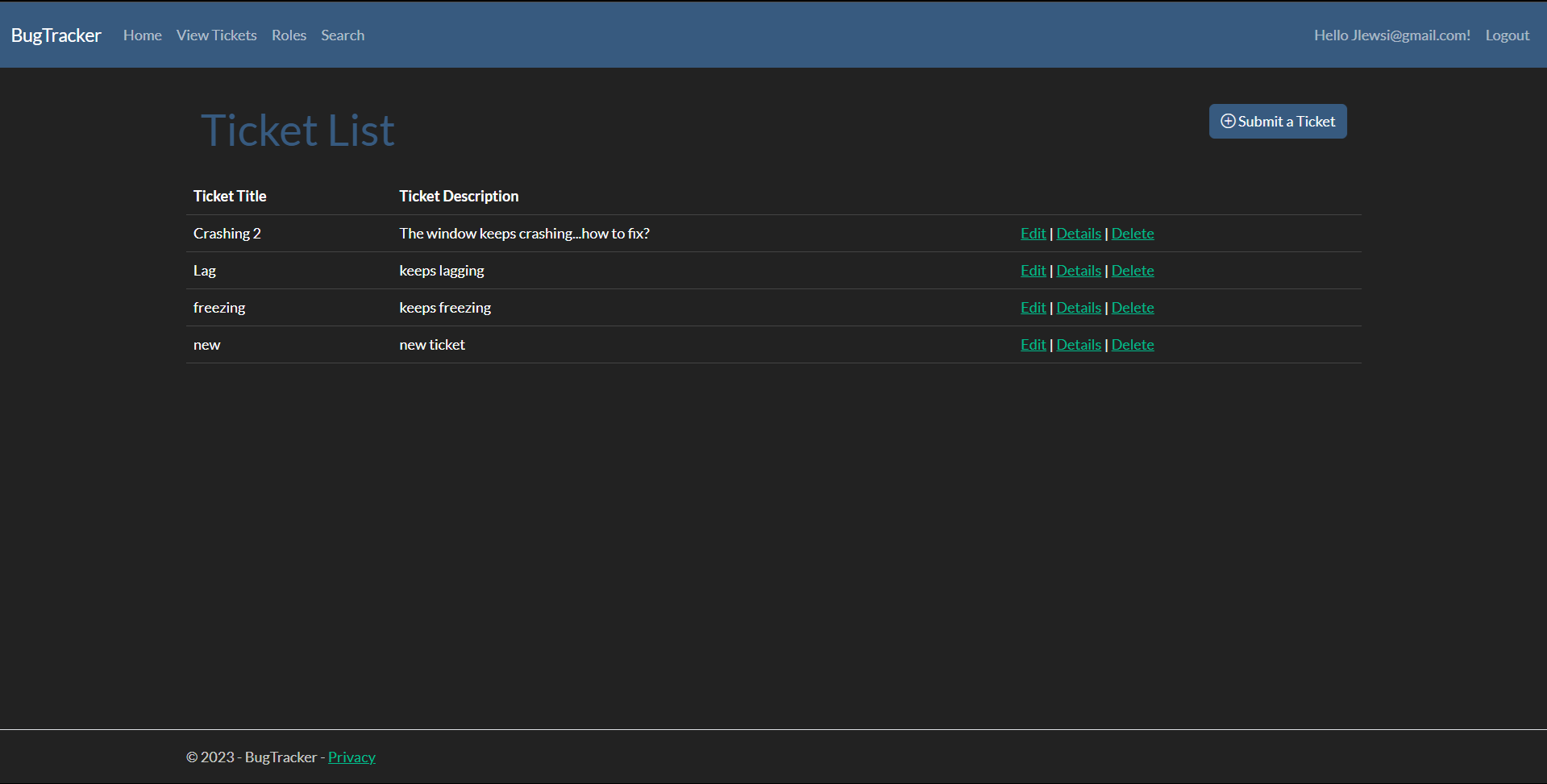Delete the Crashing 2 ticket
The height and width of the screenshot is (784, 1547).
coord(1133,234)
